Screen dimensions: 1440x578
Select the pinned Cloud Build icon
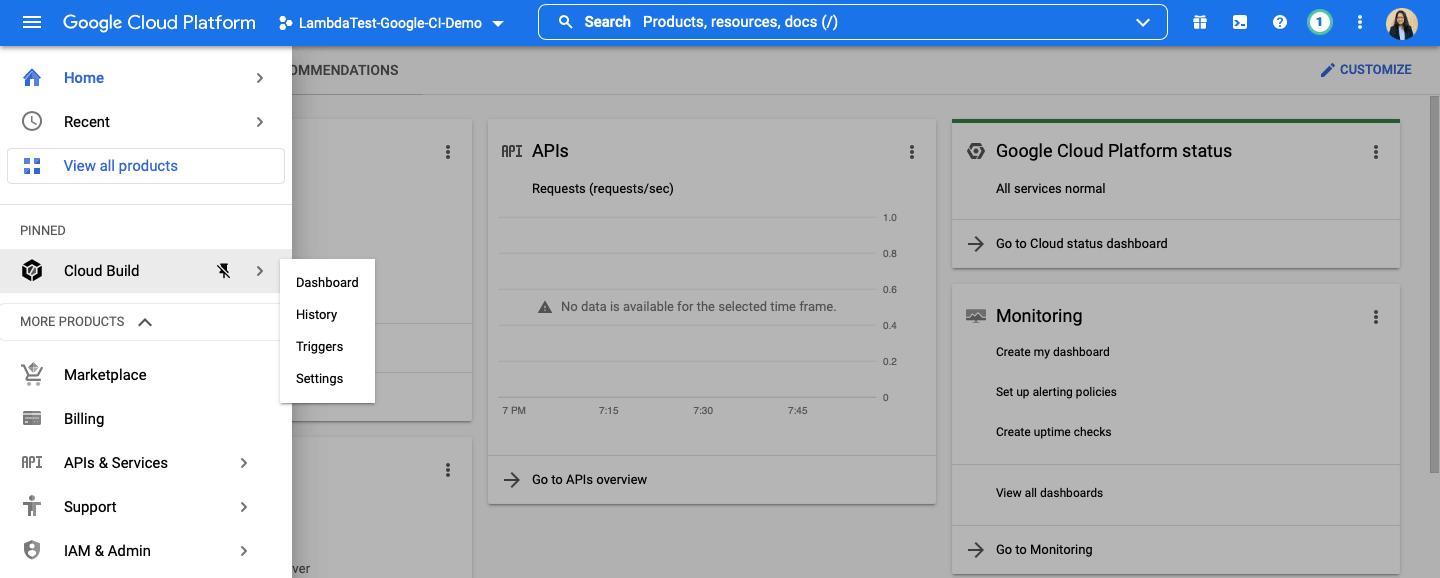click(x=31, y=270)
